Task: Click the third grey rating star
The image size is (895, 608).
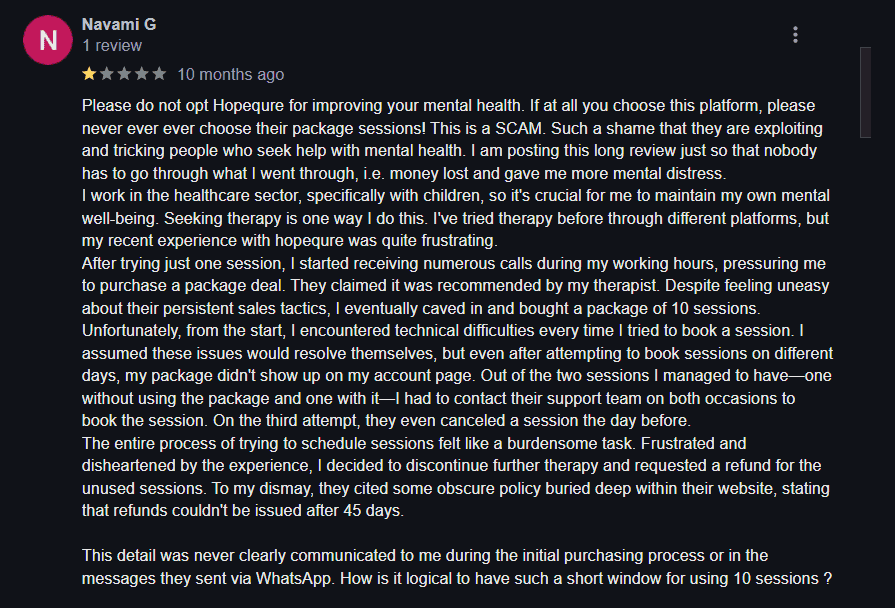Action: click(x=124, y=74)
